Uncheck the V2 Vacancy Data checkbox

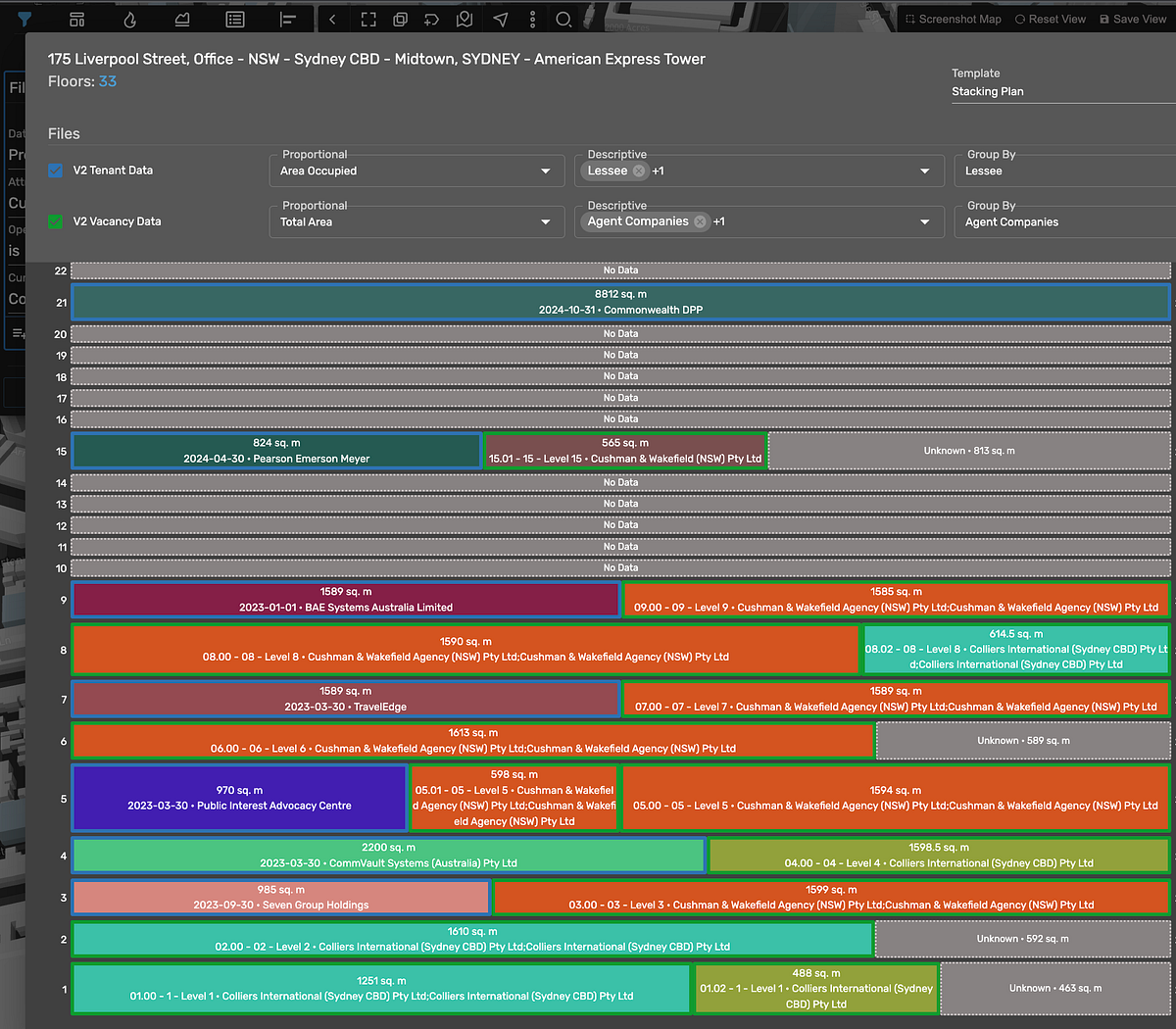(56, 221)
